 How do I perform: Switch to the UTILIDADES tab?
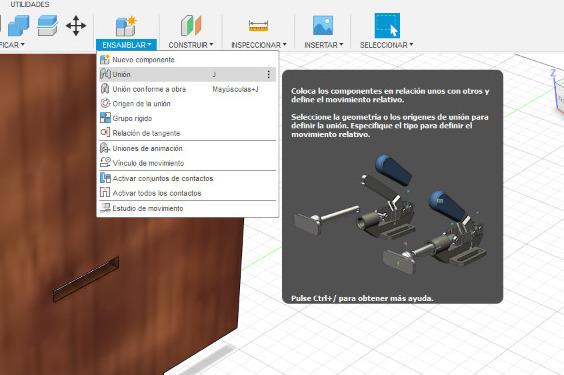coord(29,4)
